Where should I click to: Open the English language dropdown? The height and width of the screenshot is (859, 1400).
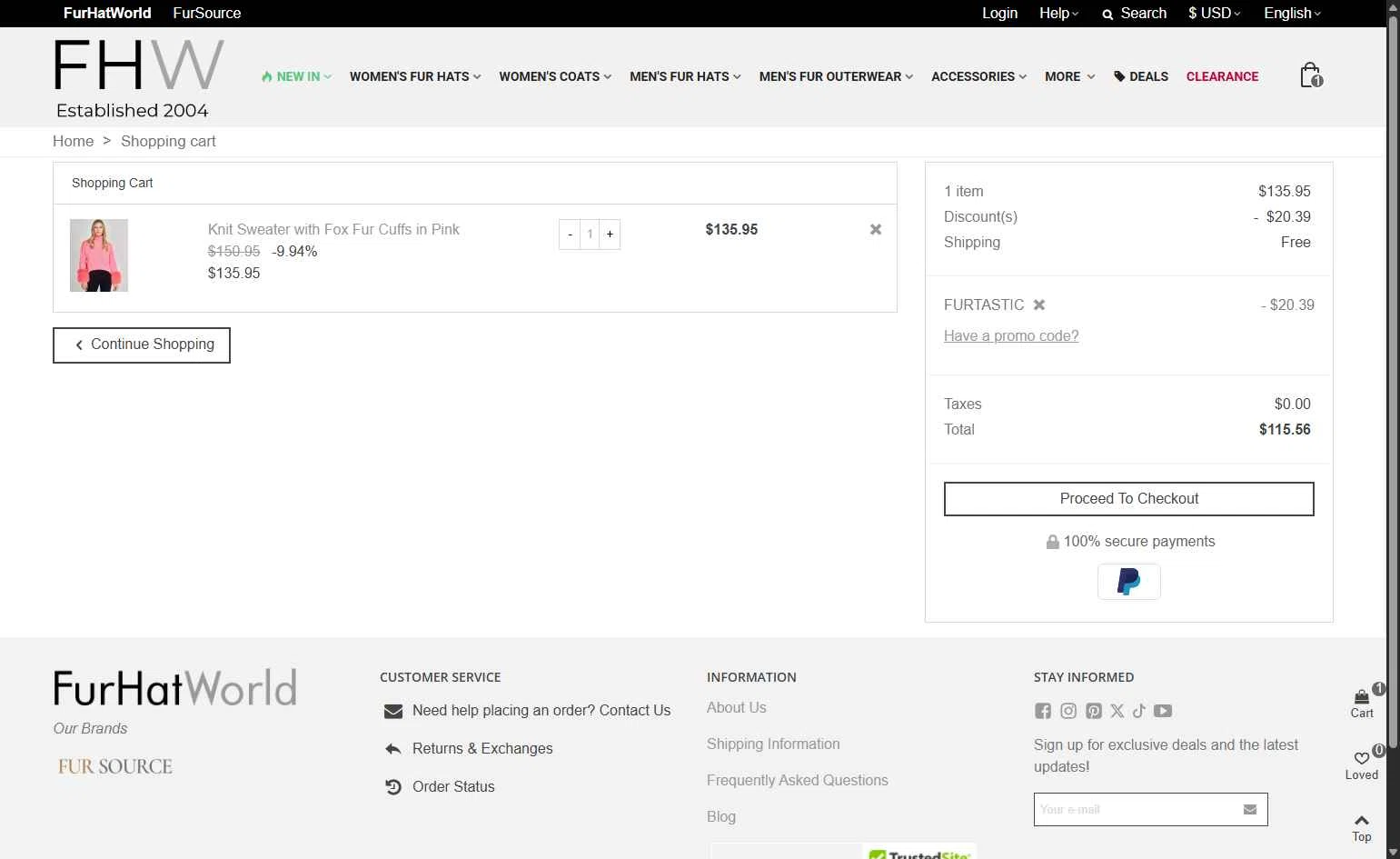point(1292,13)
